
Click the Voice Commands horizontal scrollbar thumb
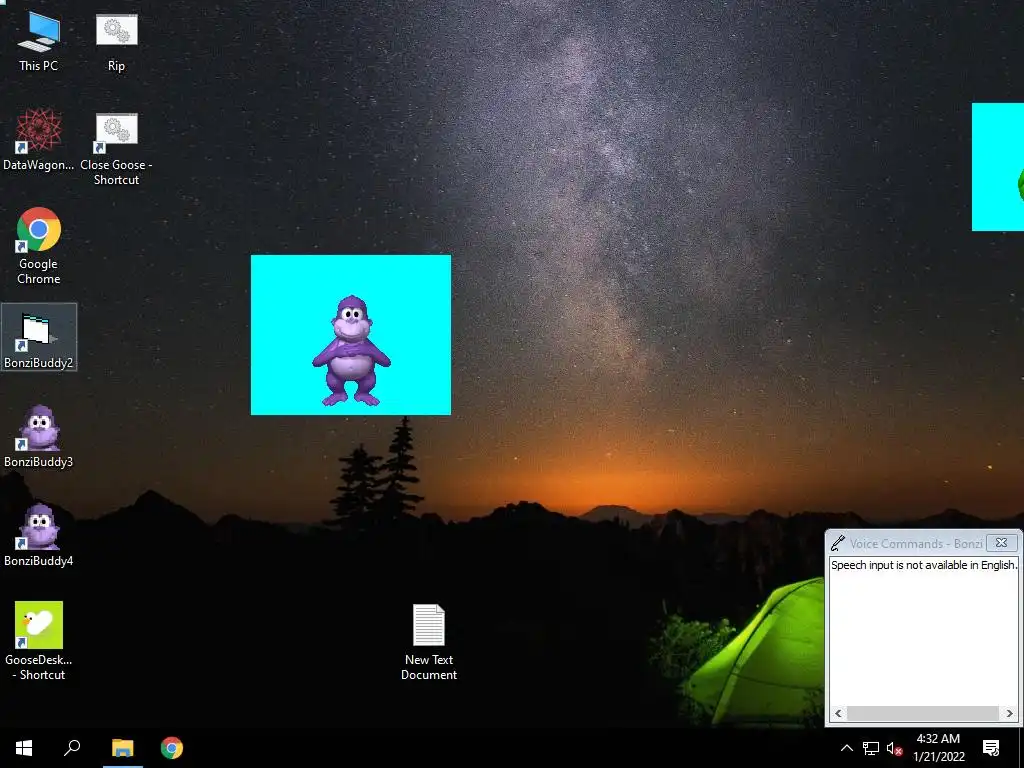(x=923, y=713)
